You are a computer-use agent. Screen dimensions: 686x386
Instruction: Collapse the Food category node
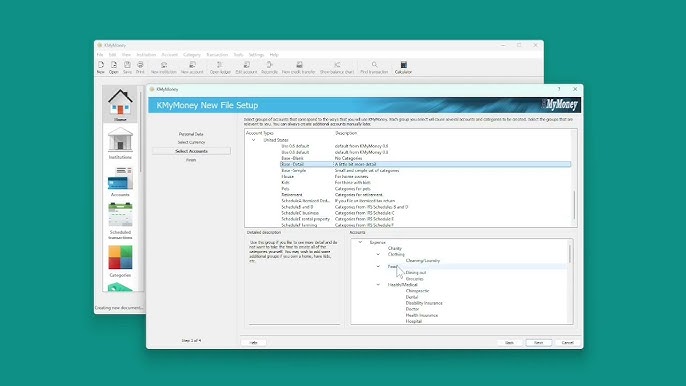[x=378, y=267]
